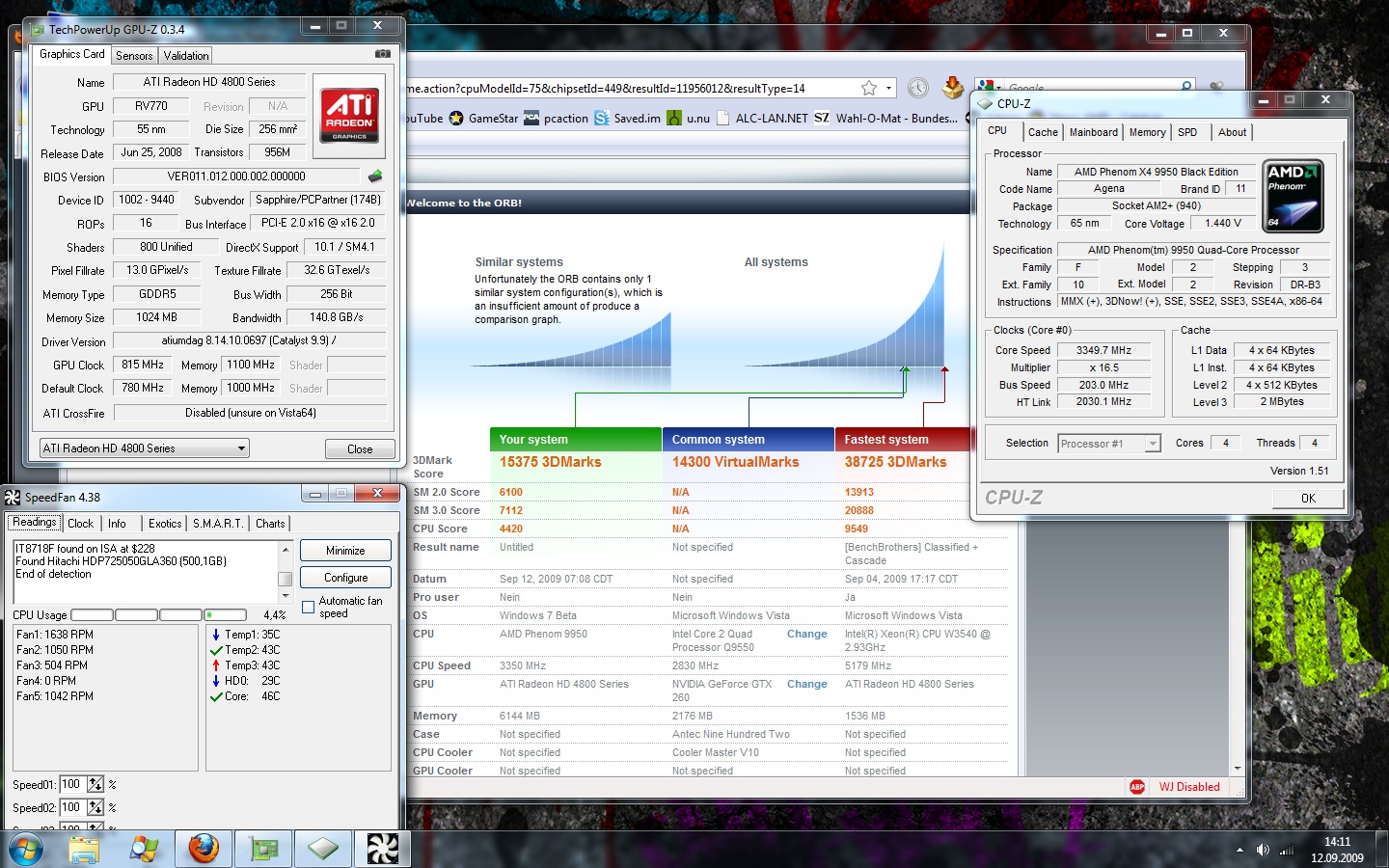The width and height of the screenshot is (1389, 868).
Task: Open the Exotics tab in SpeedFan
Action: [x=165, y=524]
